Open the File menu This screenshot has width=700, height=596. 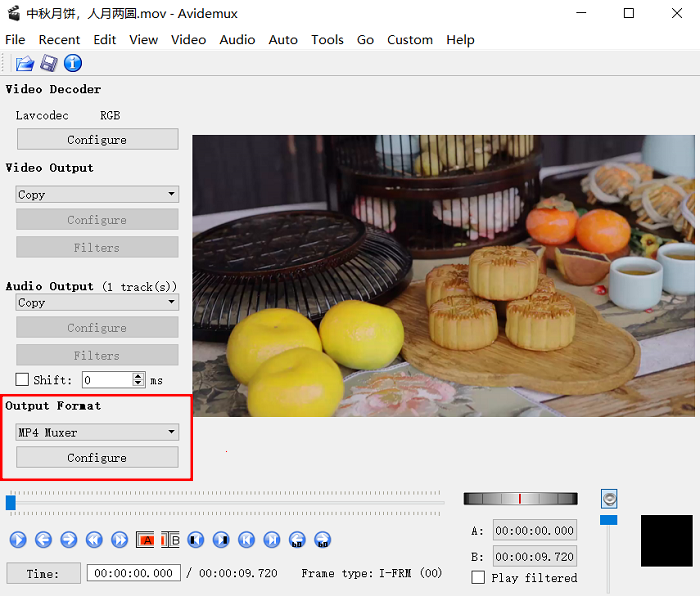[15, 40]
